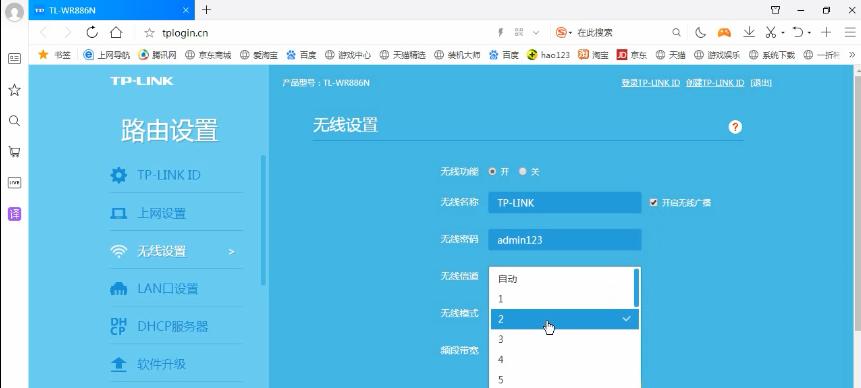Reload the page with the refresh icon
Image resolution: width=861 pixels, height=388 pixels.
pos(92,32)
